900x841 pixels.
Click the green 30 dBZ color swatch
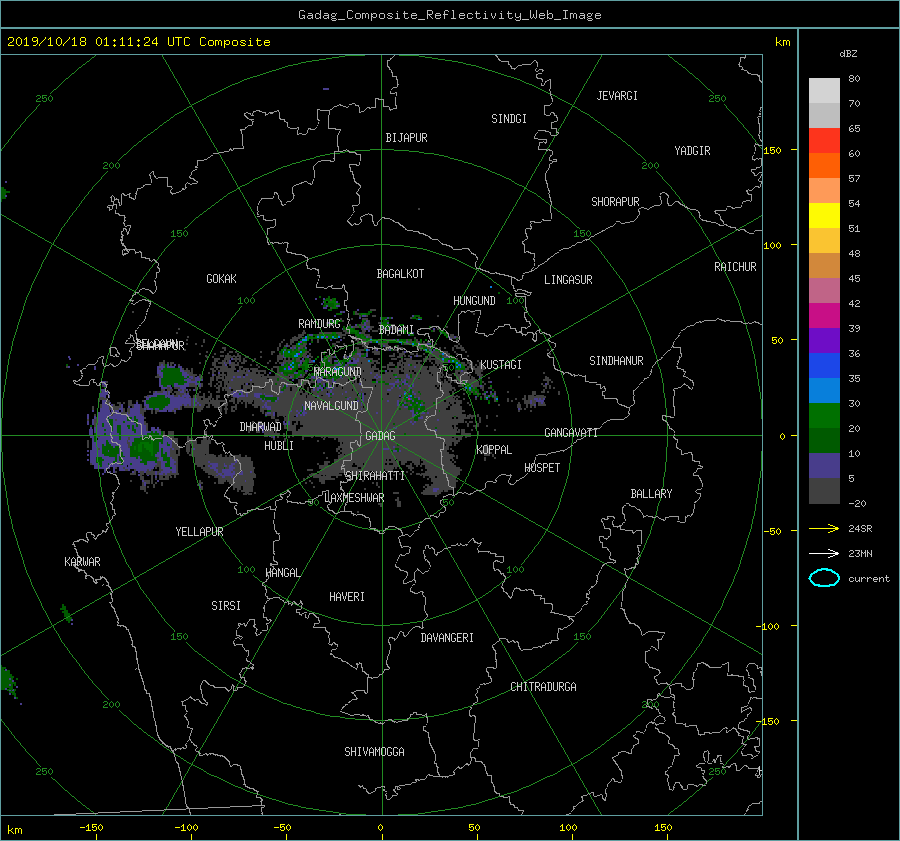pos(824,416)
